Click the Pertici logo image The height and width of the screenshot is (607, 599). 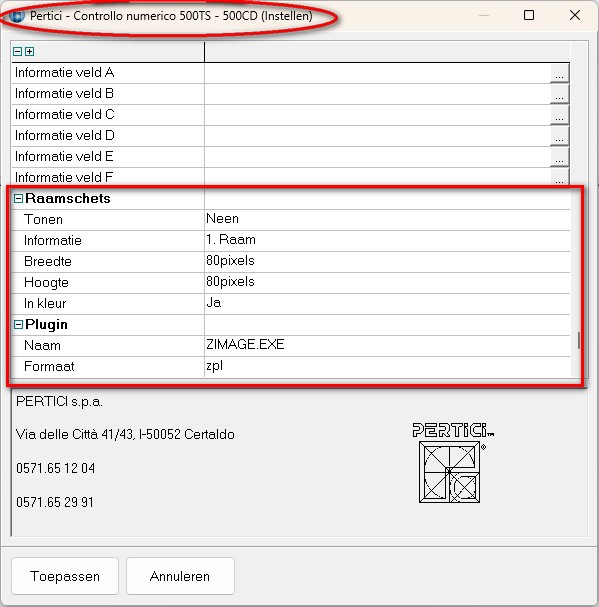453,462
